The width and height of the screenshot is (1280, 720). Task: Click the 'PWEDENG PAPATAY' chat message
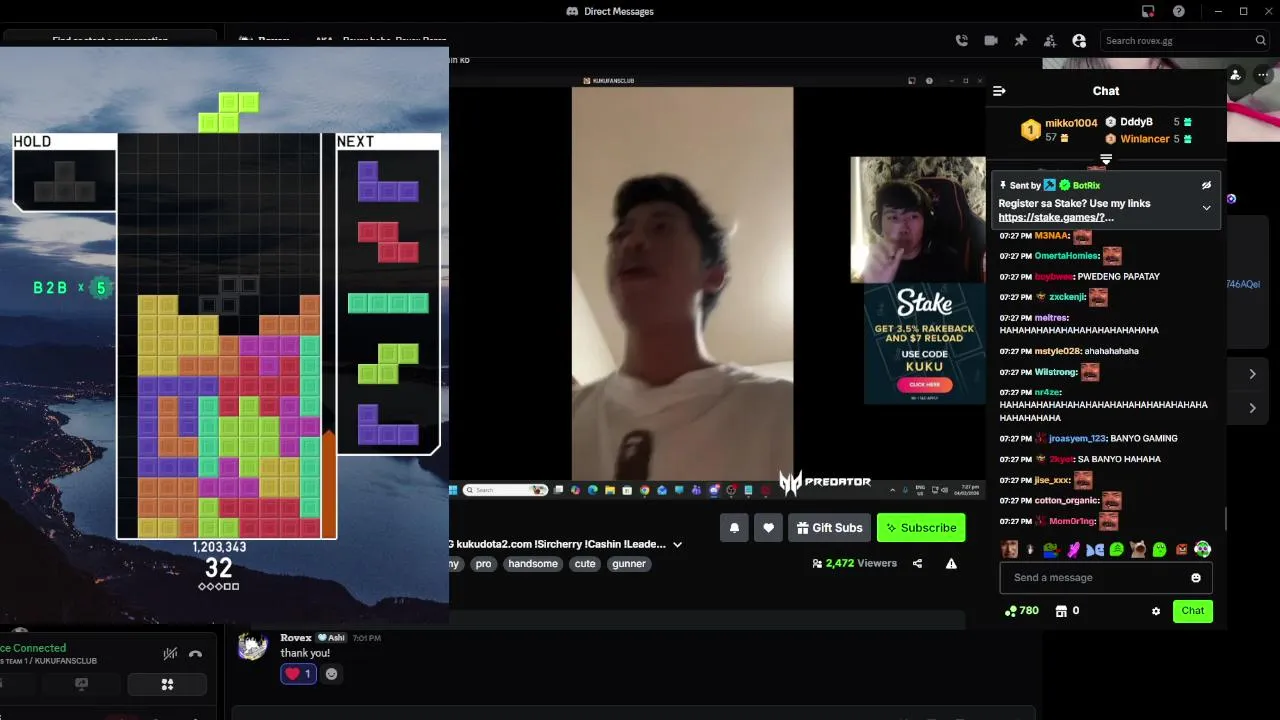[x=1119, y=277]
